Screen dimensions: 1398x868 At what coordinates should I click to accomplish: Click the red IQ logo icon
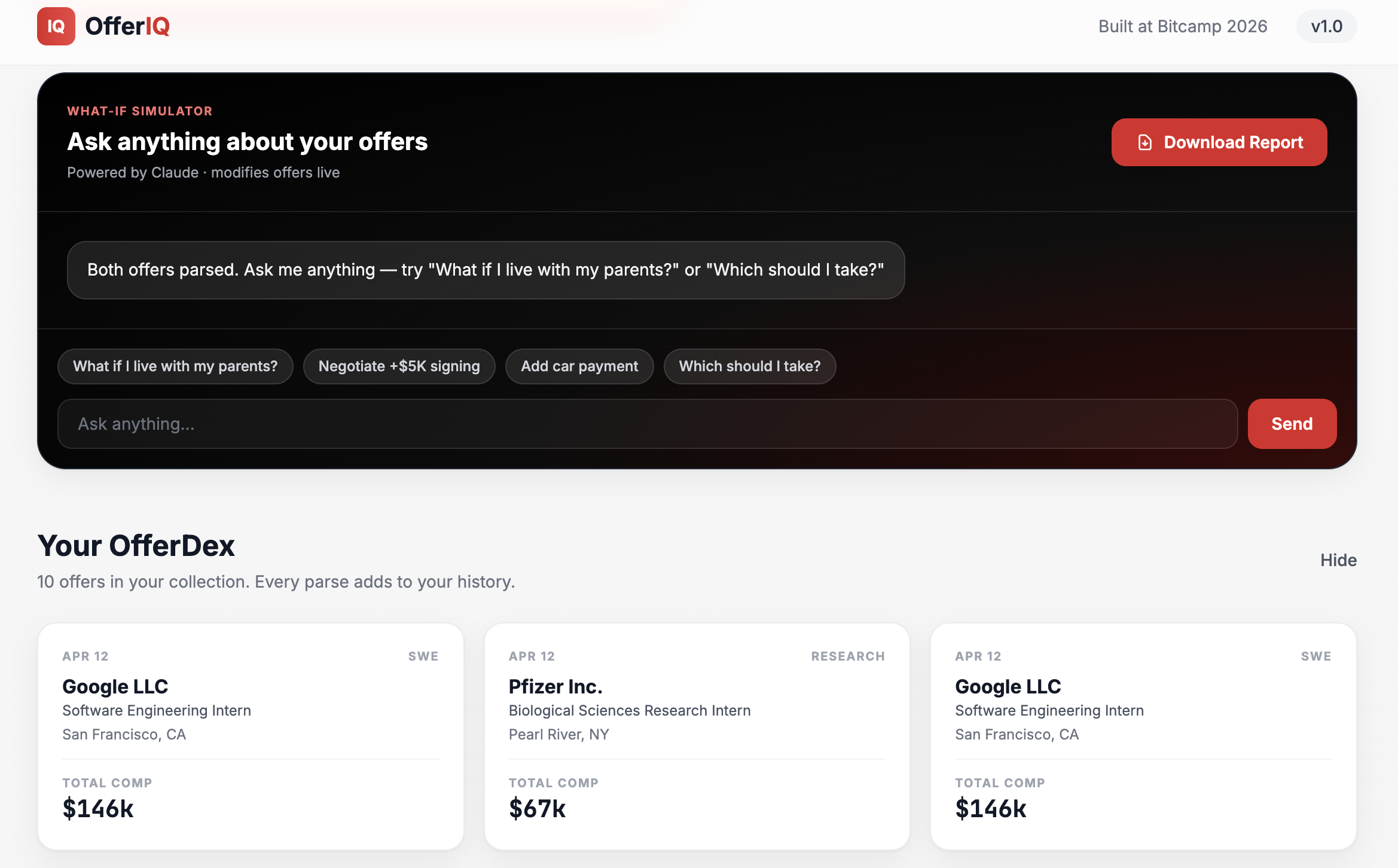pos(56,26)
